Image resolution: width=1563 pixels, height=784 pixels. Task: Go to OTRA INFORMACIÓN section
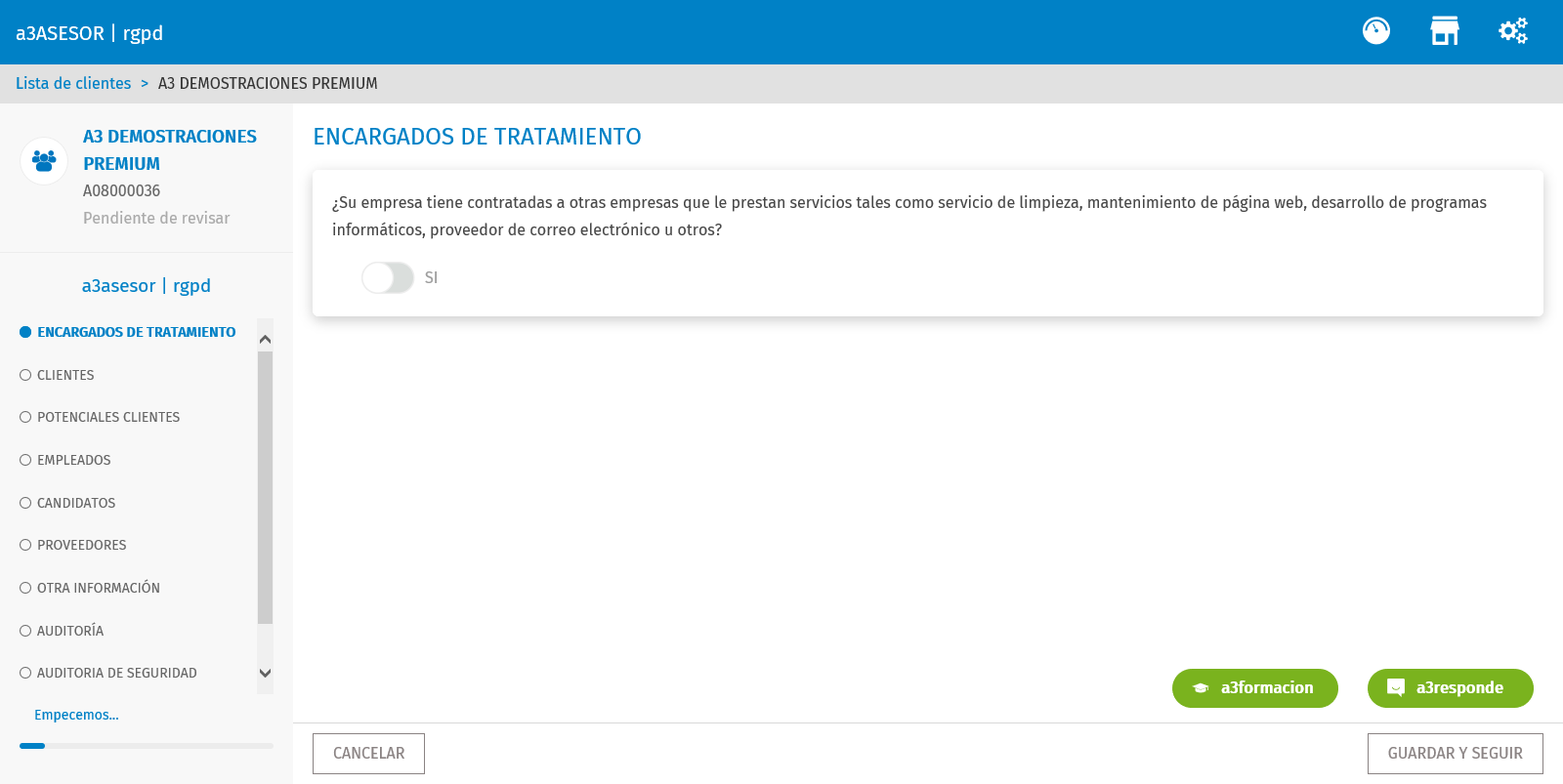click(x=90, y=588)
